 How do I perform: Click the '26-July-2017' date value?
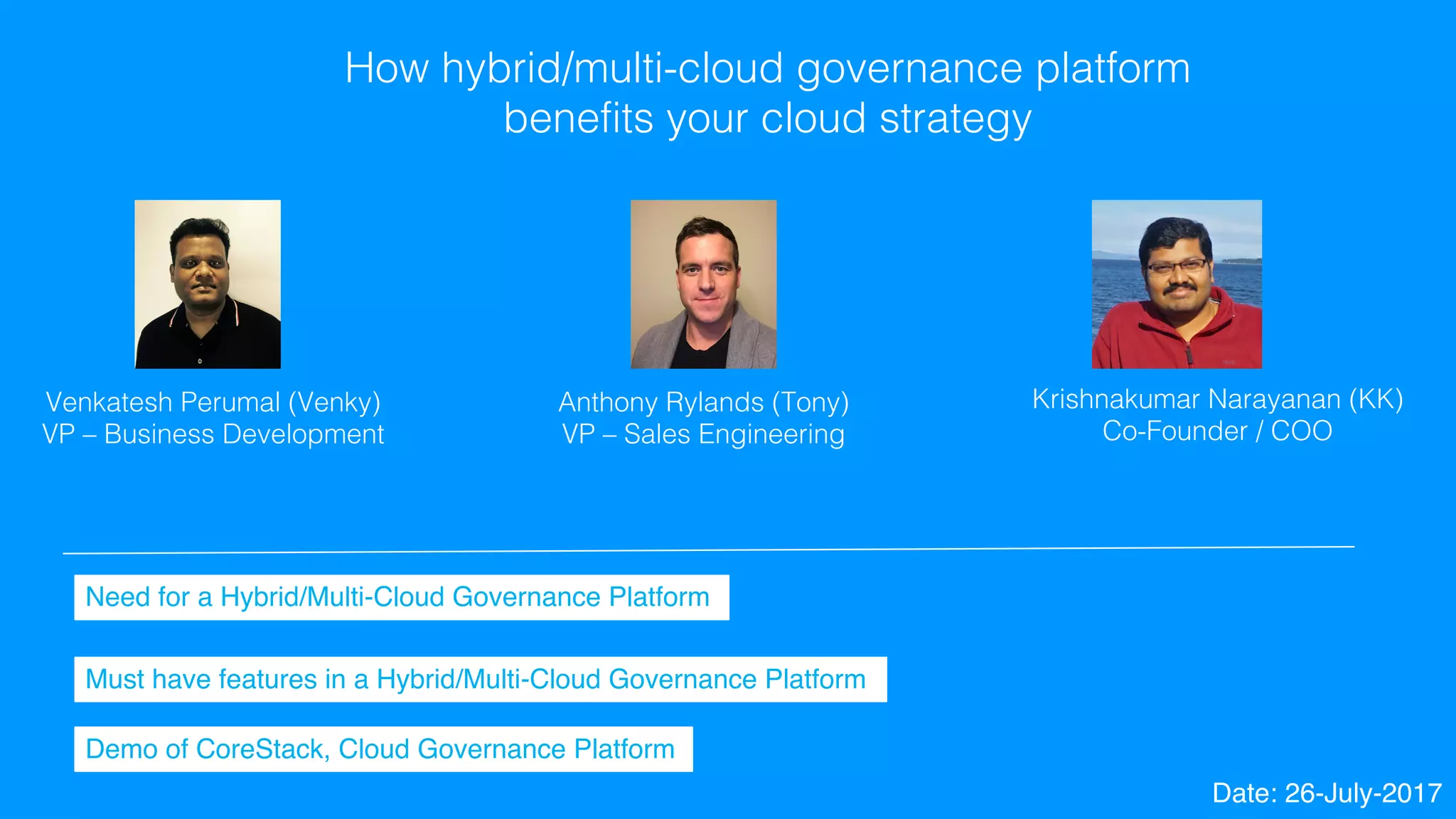1363,793
